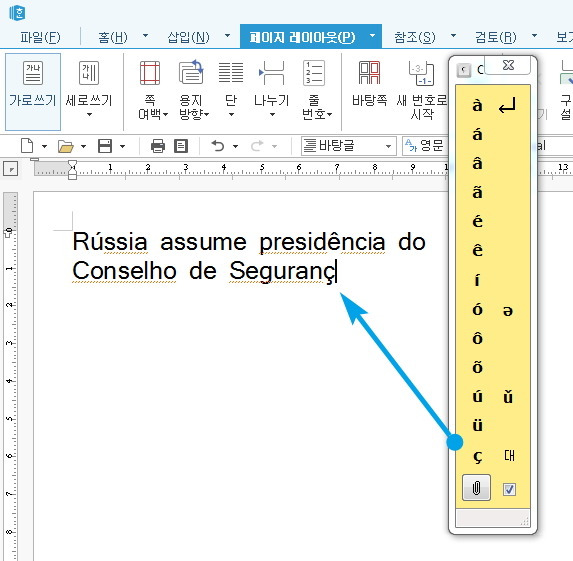
Task: Click the redo arrow icon
Action: [257, 146]
